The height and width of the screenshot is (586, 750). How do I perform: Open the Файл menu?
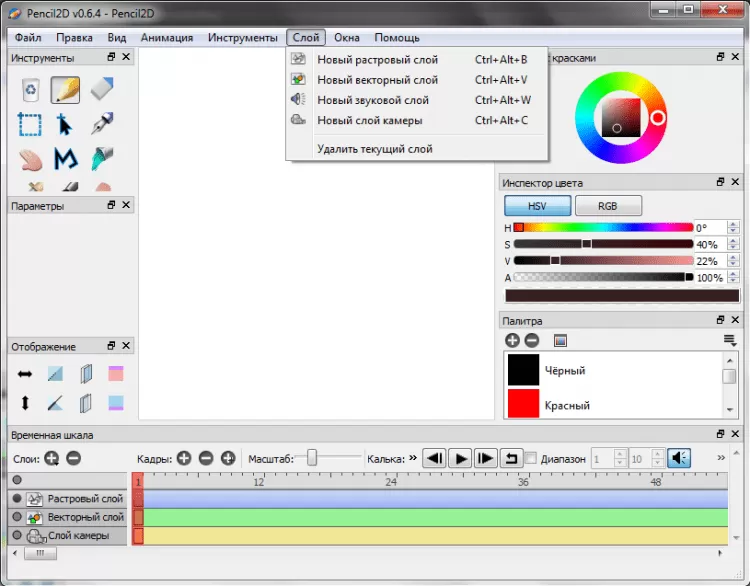pos(28,37)
